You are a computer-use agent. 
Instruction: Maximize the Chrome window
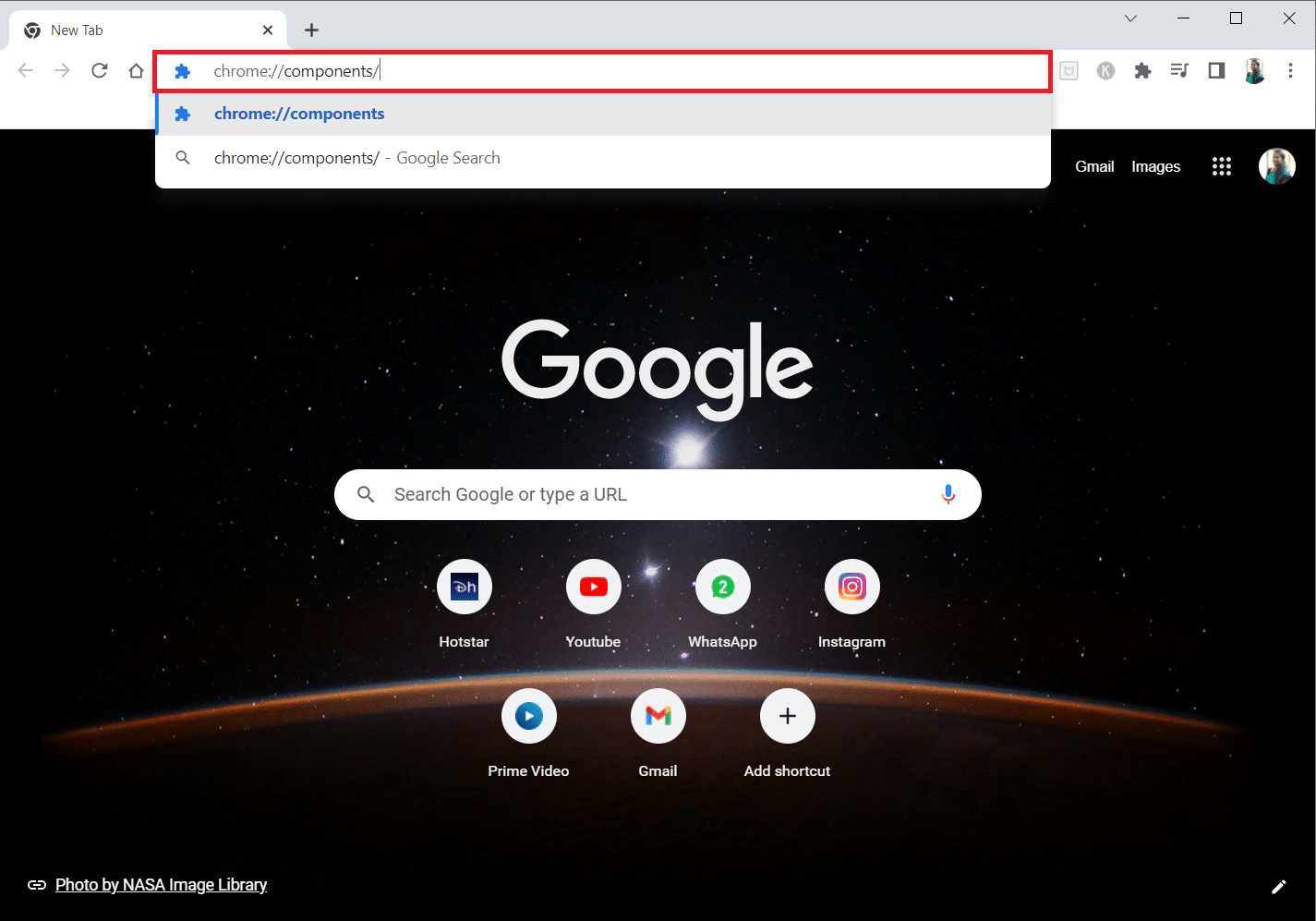tap(1236, 18)
